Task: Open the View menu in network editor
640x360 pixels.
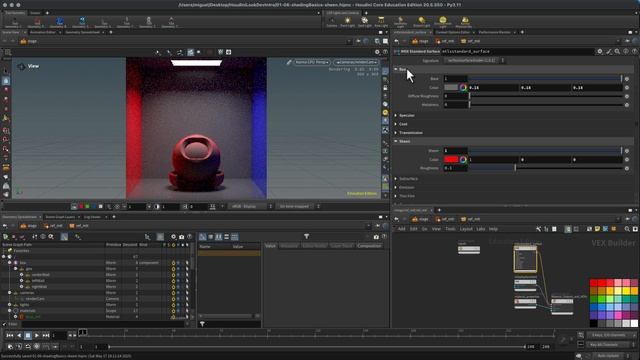Action: click(436, 229)
